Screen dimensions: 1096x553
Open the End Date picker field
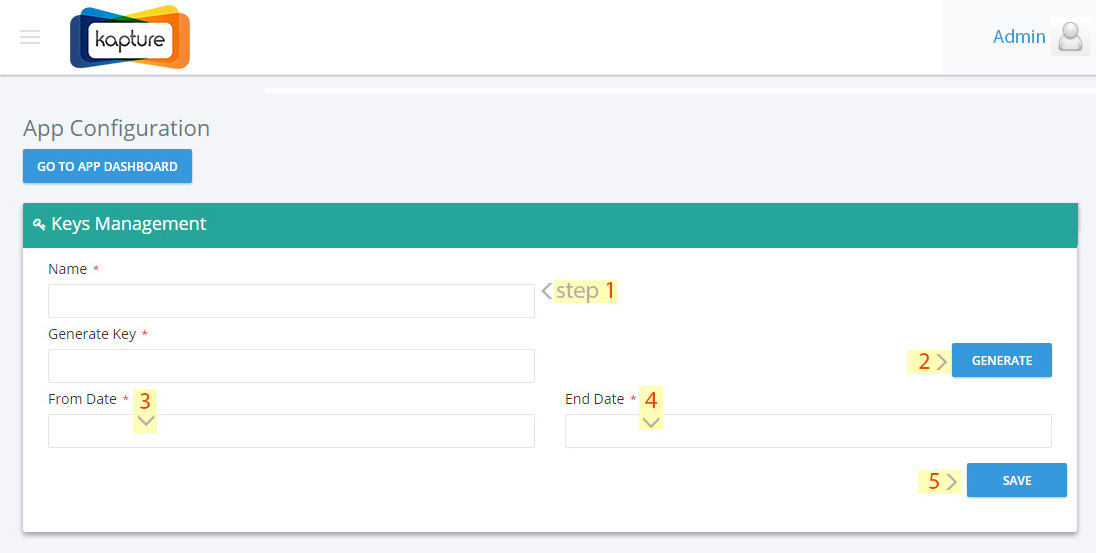[x=808, y=431]
